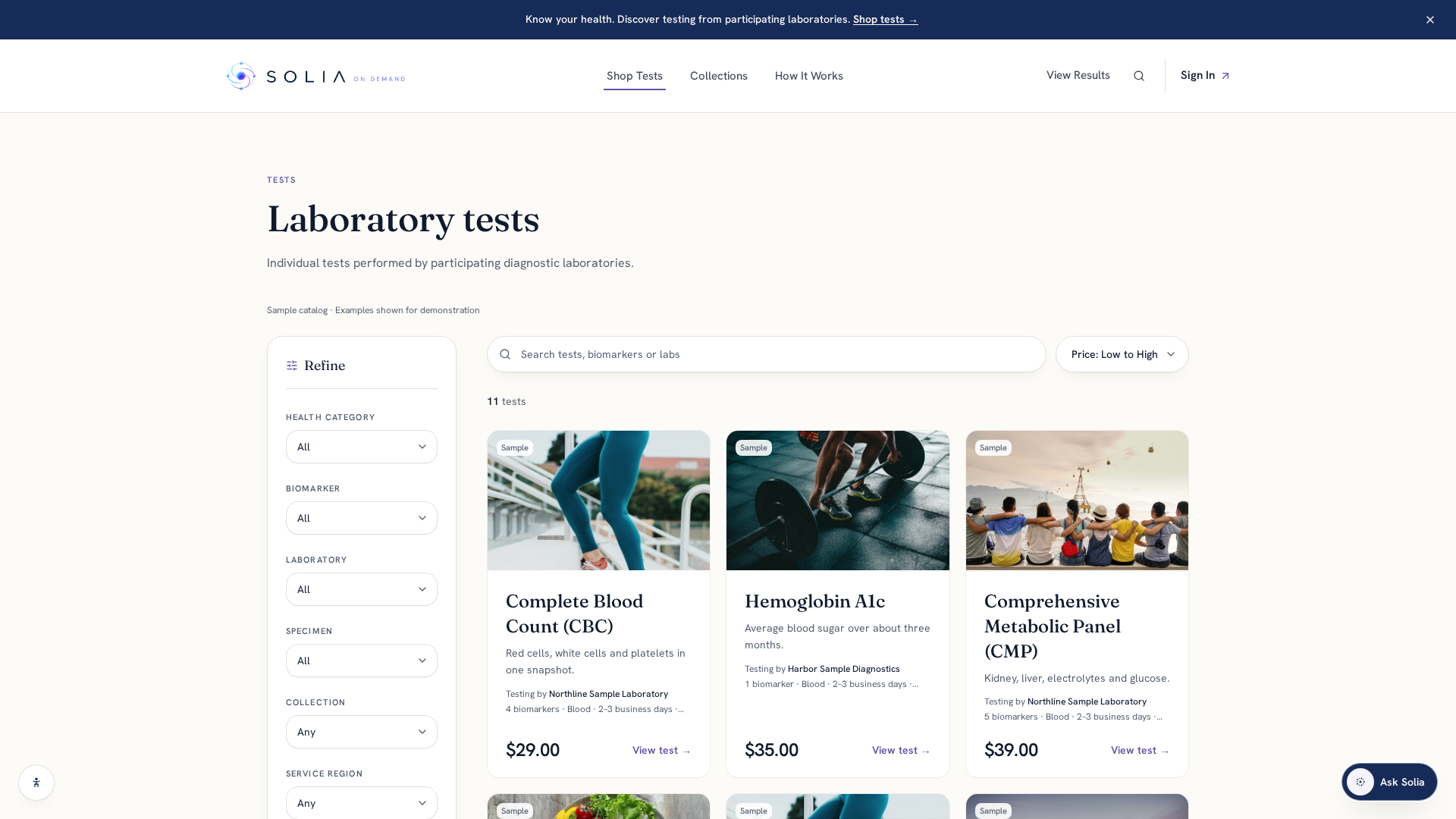Image resolution: width=1456 pixels, height=819 pixels.
Task: Click the Solia On Demand logo
Action: point(315,76)
